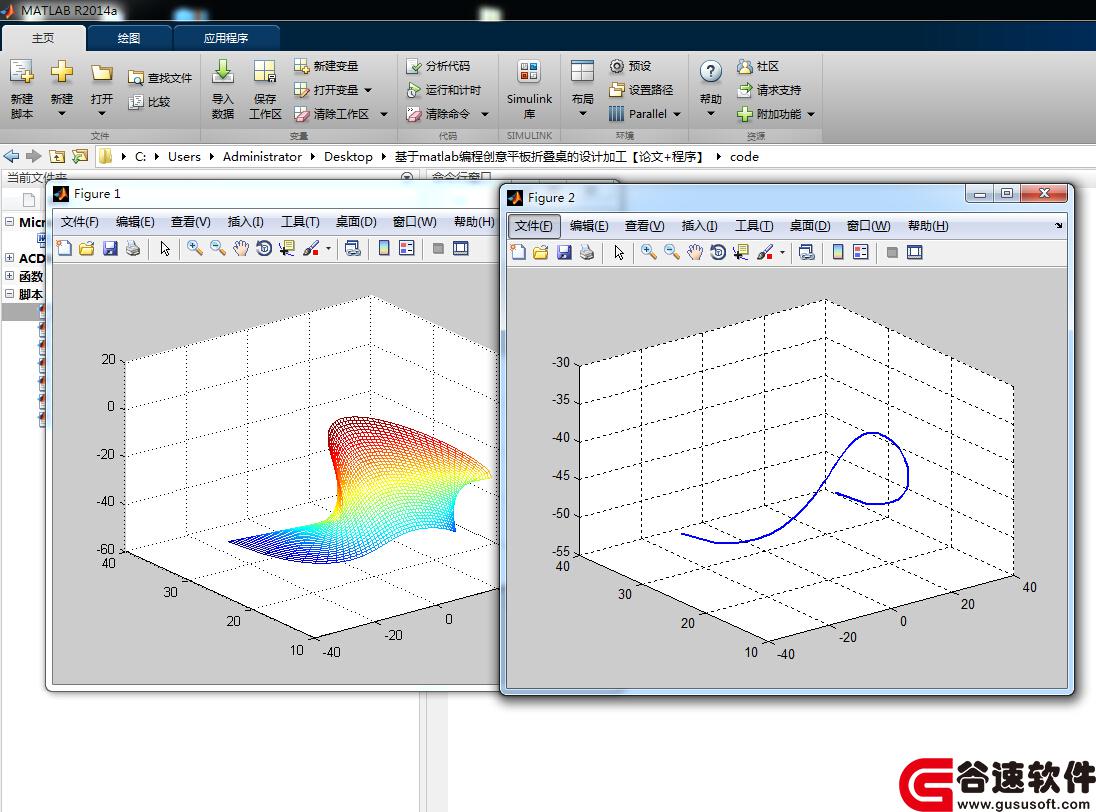Save Figure 1 with the disk icon

[110, 248]
